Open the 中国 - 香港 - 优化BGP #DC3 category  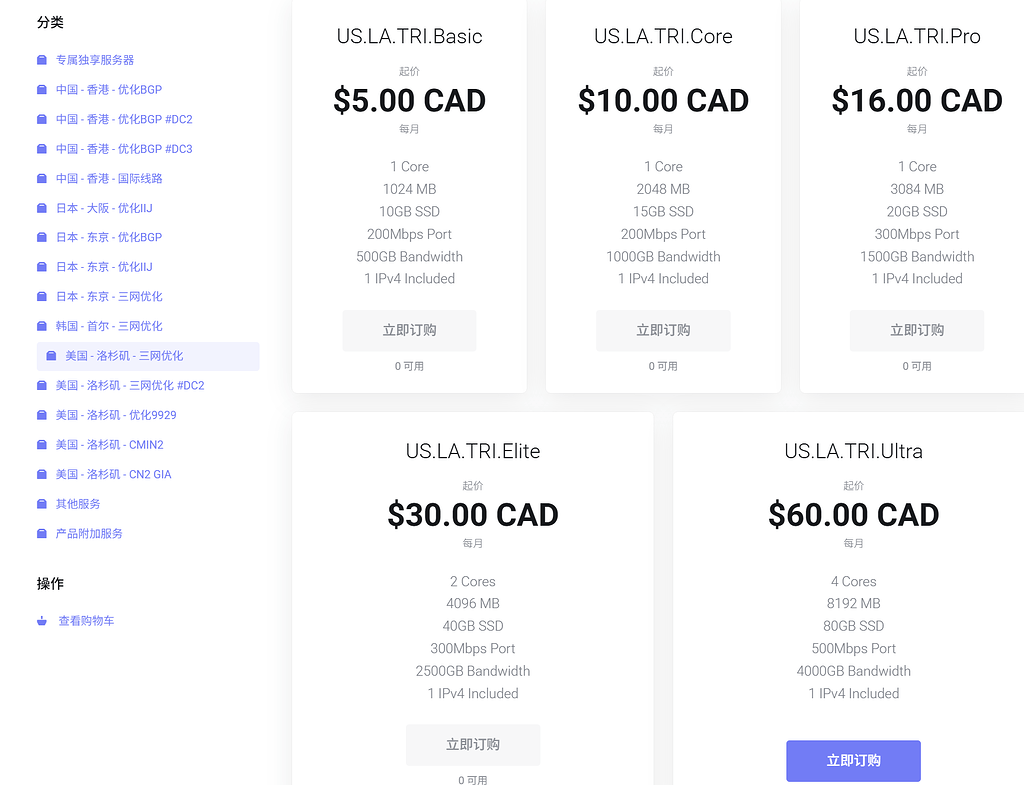(124, 149)
